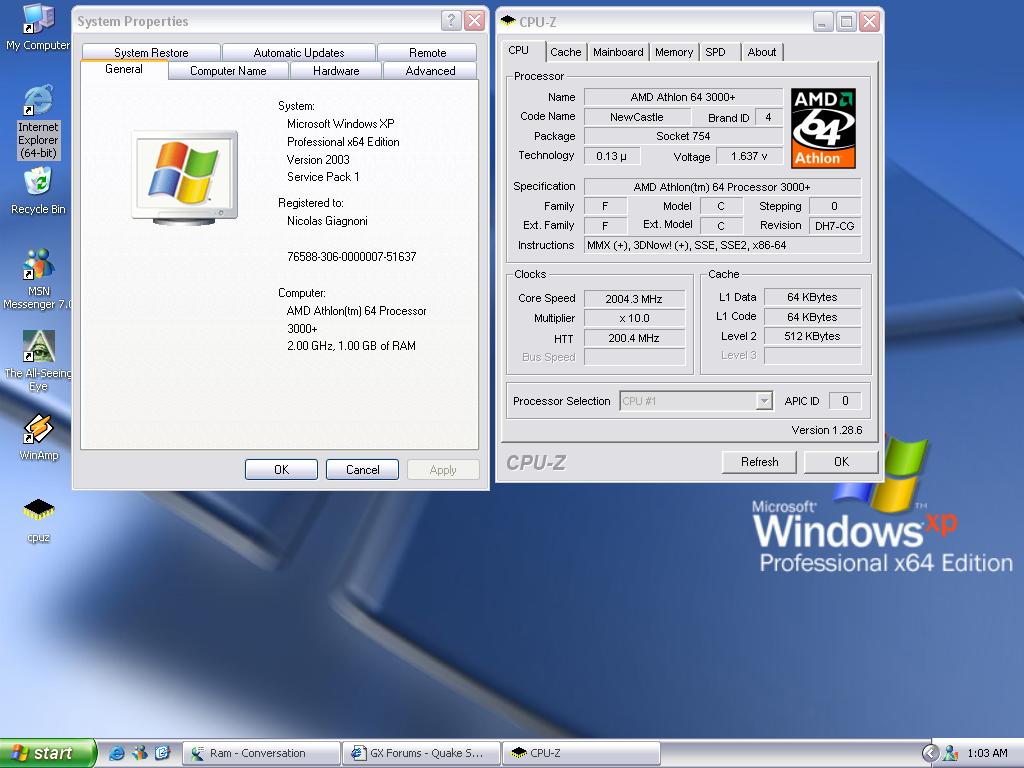Click the 'Version 1.28.6' text in CPU-Z

827,430
